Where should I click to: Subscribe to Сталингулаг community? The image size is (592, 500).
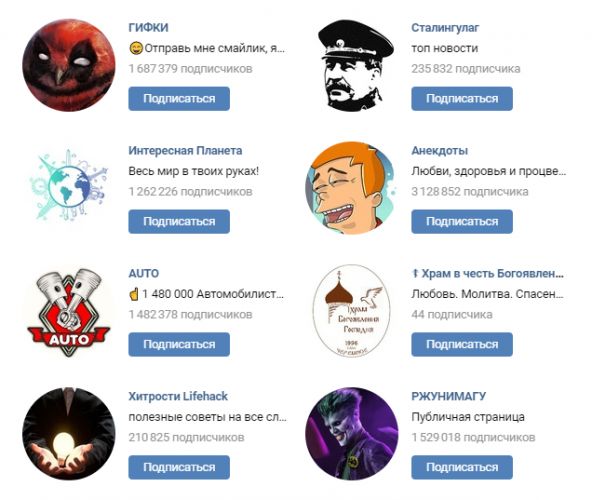click(462, 99)
